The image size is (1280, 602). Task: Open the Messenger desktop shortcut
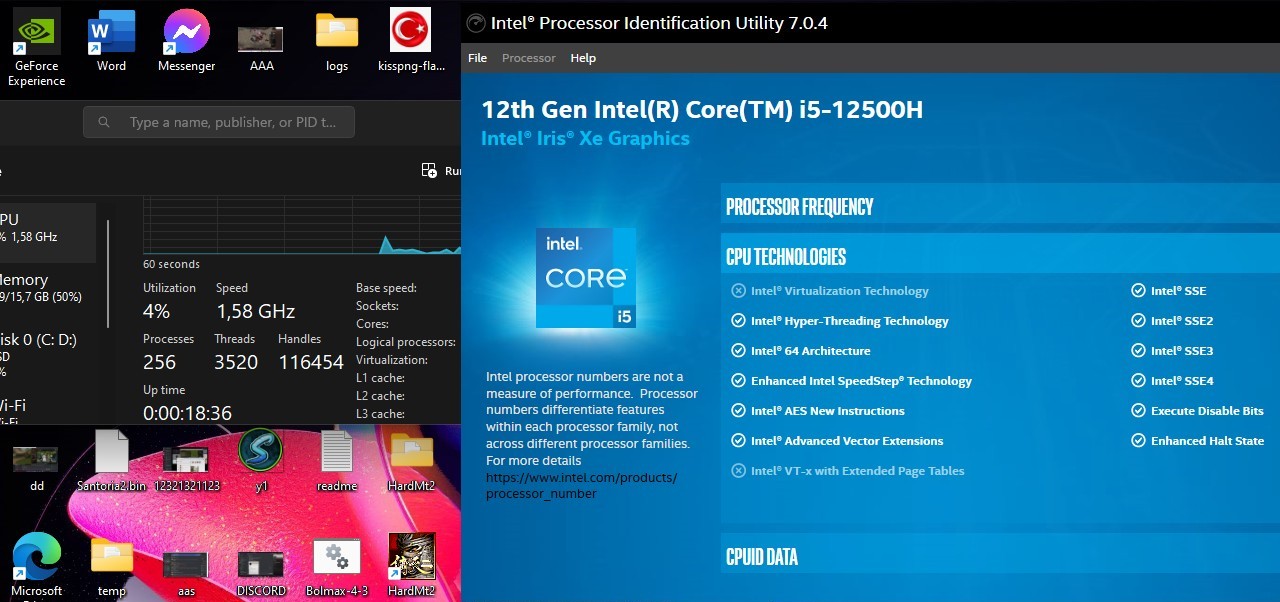tap(186, 32)
